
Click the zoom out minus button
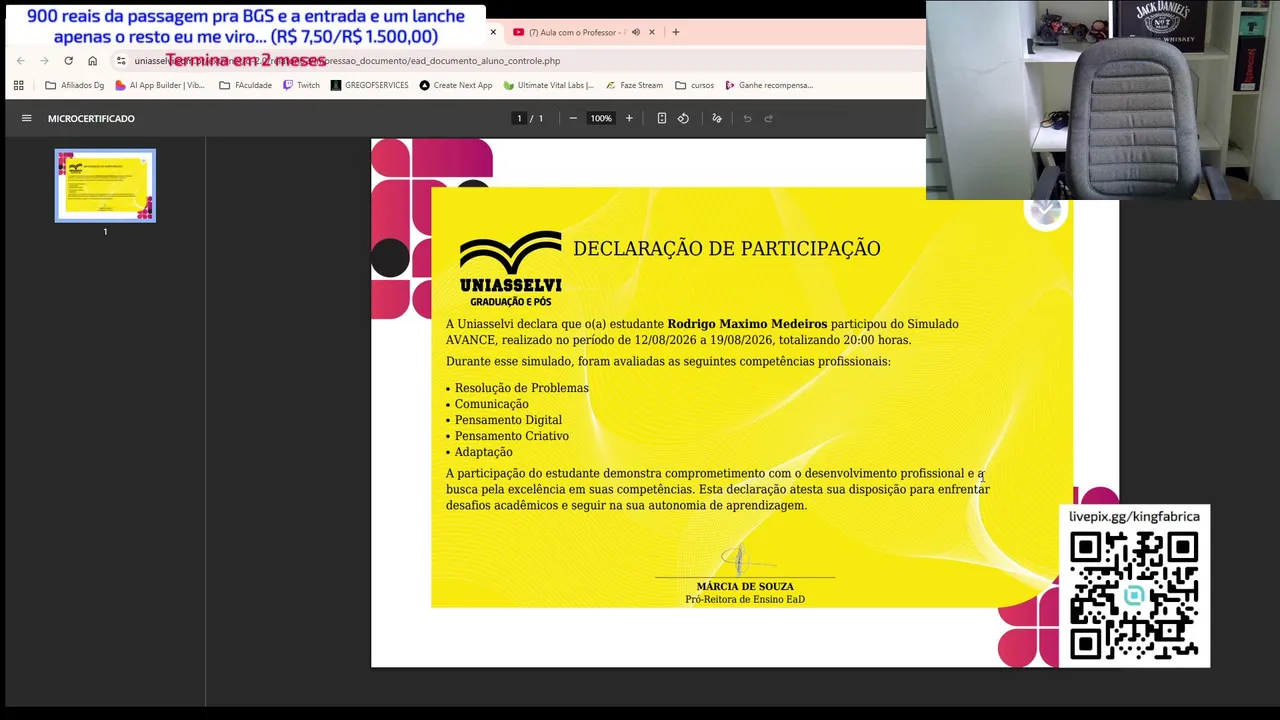(x=573, y=118)
